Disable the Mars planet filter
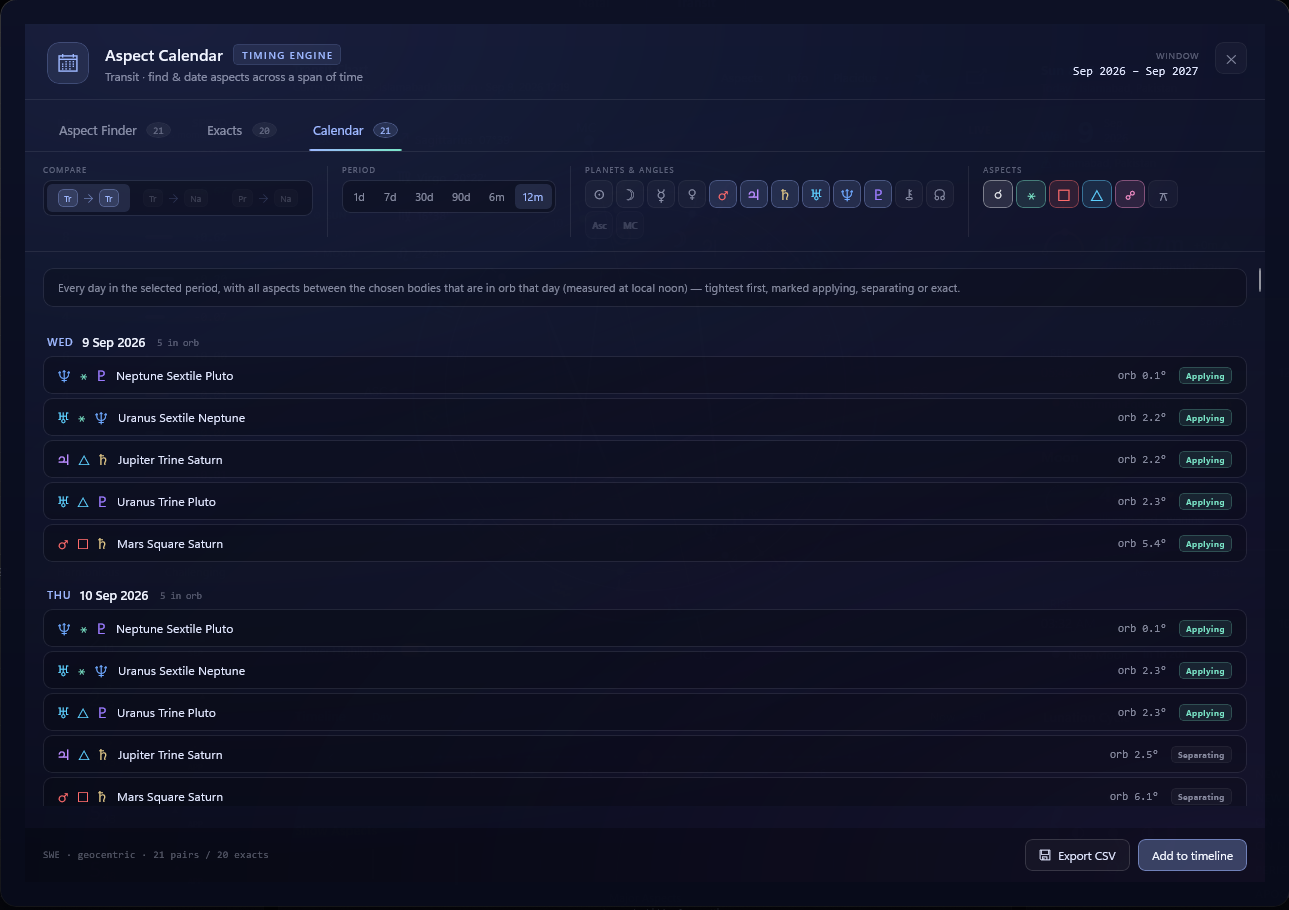The image size is (1289, 910). (723, 196)
